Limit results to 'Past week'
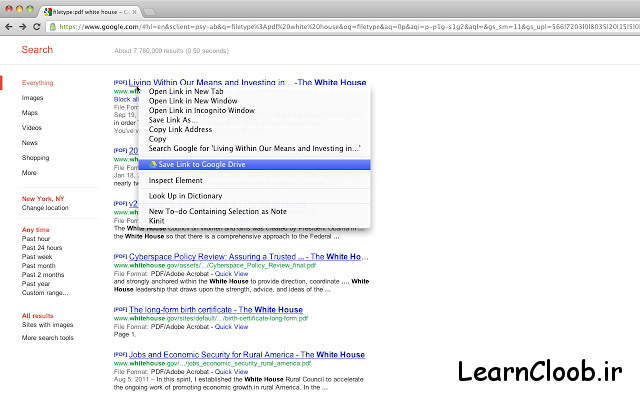640x400 pixels. (x=37, y=257)
